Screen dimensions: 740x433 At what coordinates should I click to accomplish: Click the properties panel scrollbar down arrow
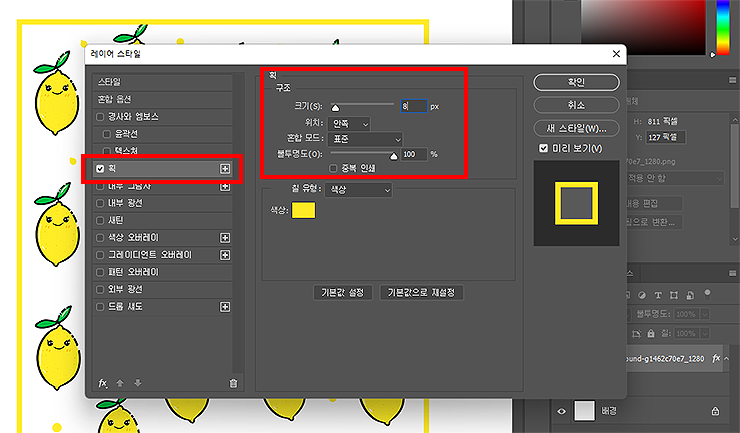[735, 239]
